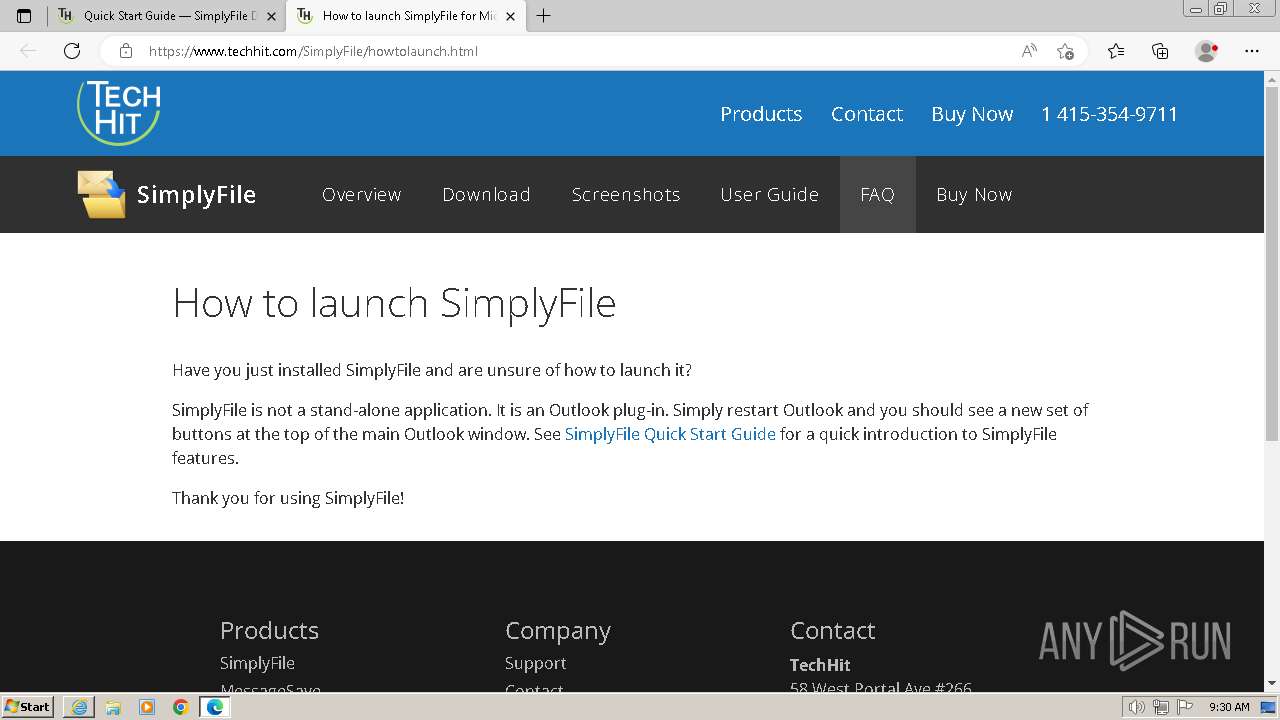Open the Screenshots page
Viewport: 1280px width, 720px height.
tap(626, 195)
